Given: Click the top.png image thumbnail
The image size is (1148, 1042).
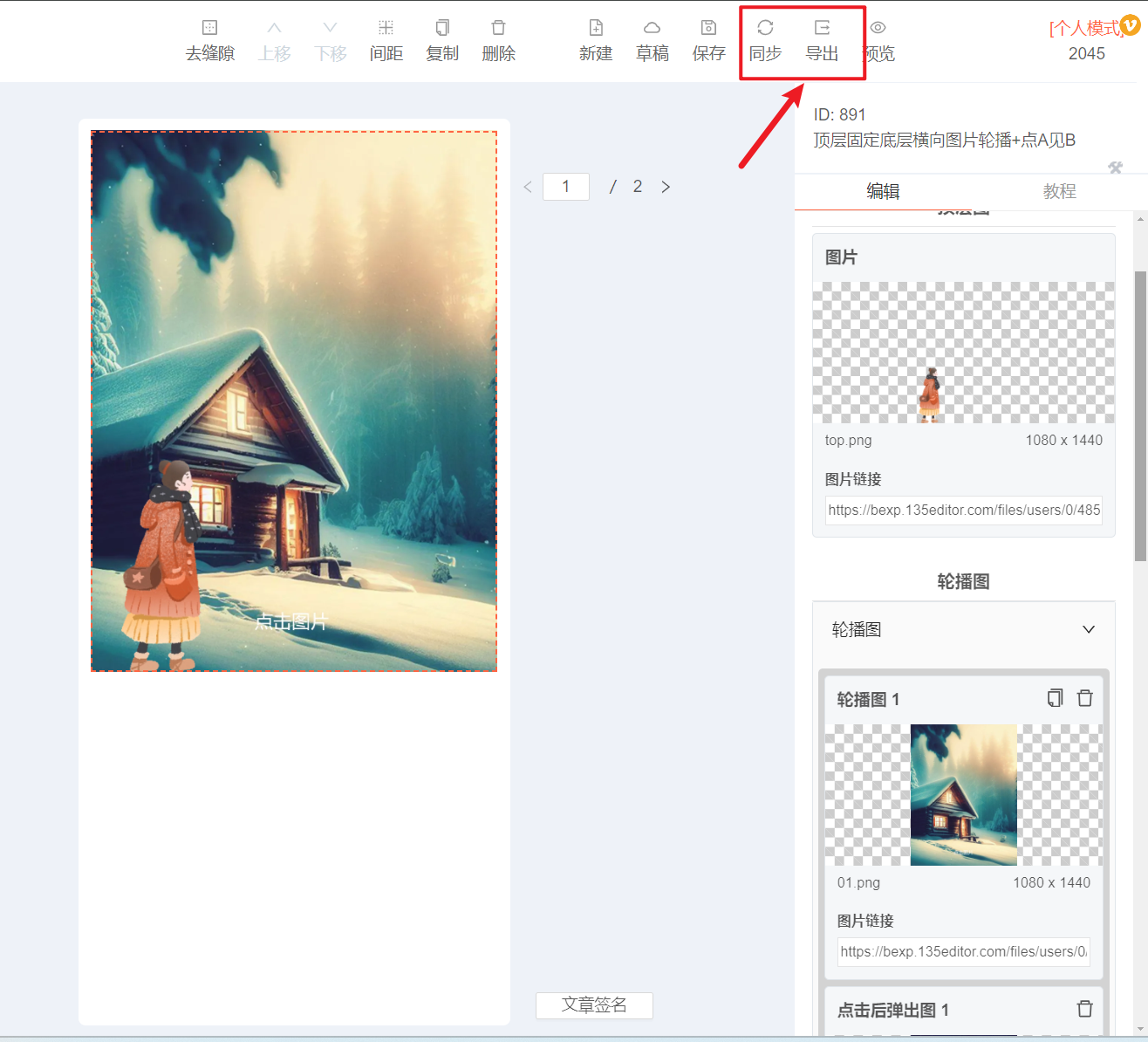Looking at the screenshot, I should pos(964,353).
